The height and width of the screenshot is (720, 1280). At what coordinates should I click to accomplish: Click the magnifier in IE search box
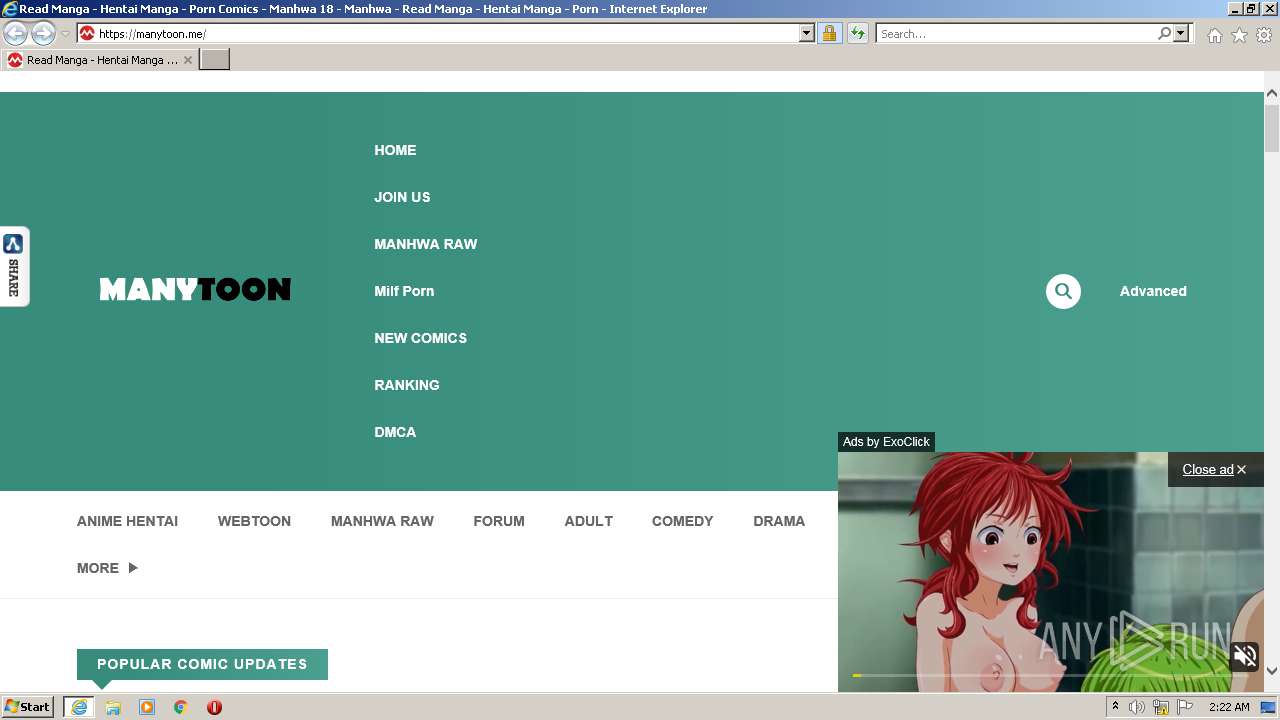pyautogui.click(x=1164, y=33)
